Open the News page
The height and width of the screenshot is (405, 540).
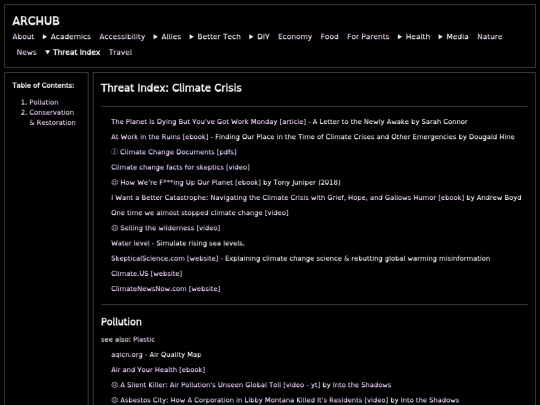tap(27, 52)
